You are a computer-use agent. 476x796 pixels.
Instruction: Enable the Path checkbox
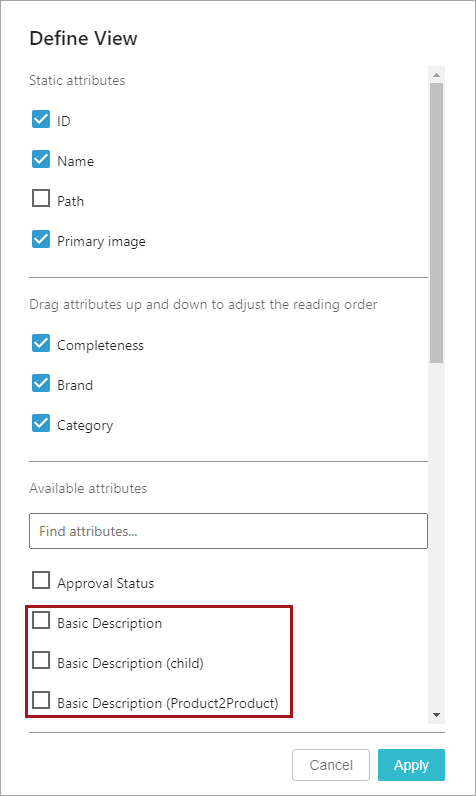click(41, 198)
